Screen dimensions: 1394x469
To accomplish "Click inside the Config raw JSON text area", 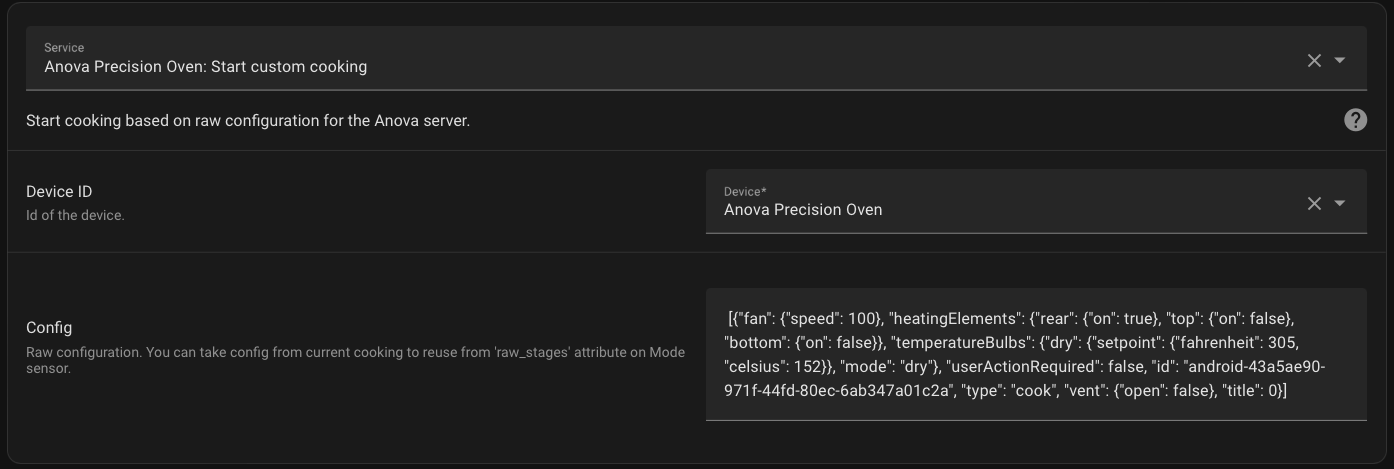I will (x=1035, y=354).
